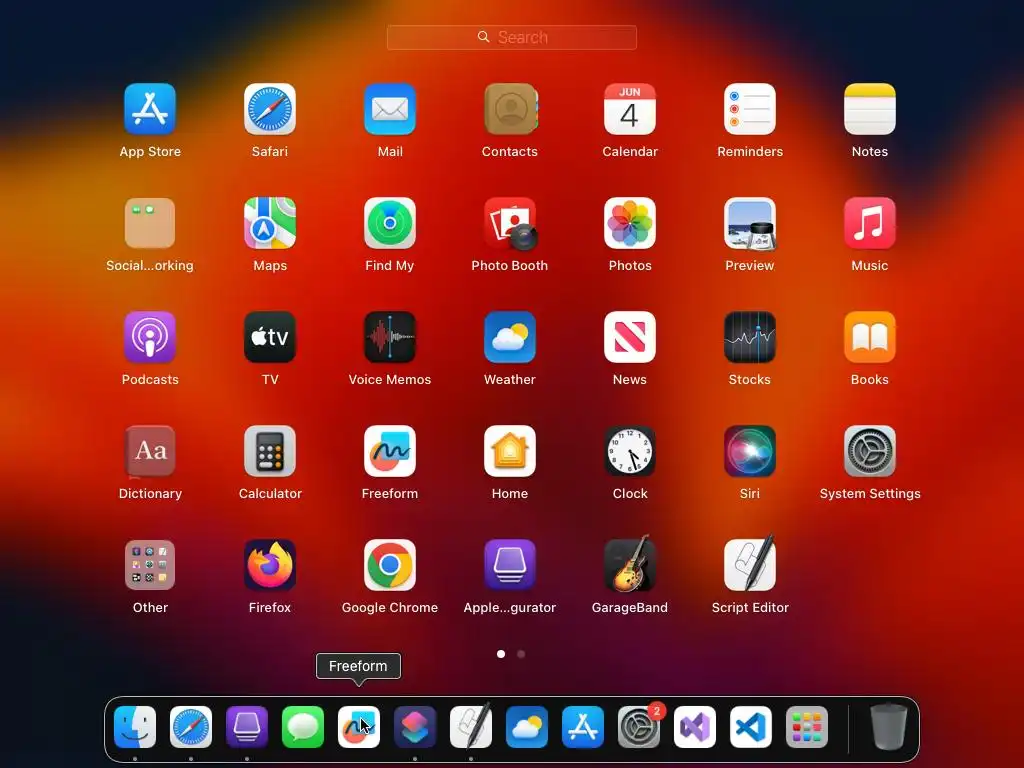Open the Apple TV app
Screen dimensions: 1024x768
(x=270, y=337)
